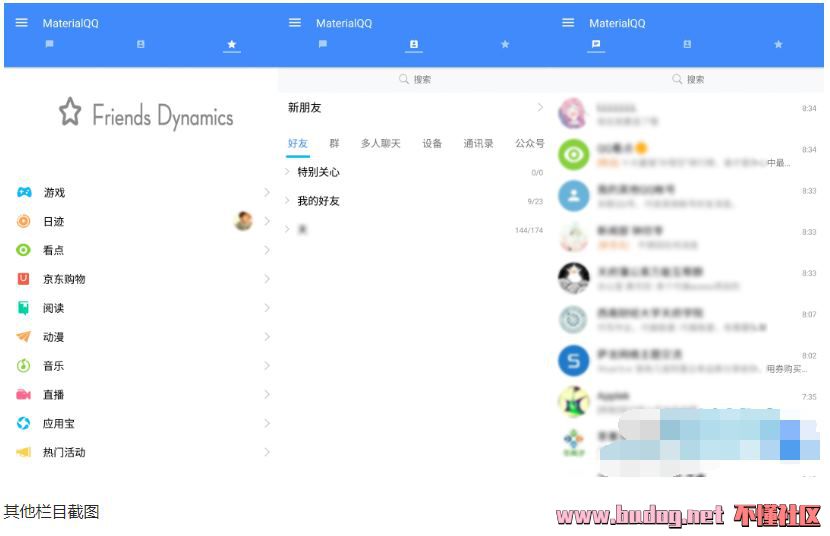
Task: Open 直播 list entry text
Action: click(53, 395)
